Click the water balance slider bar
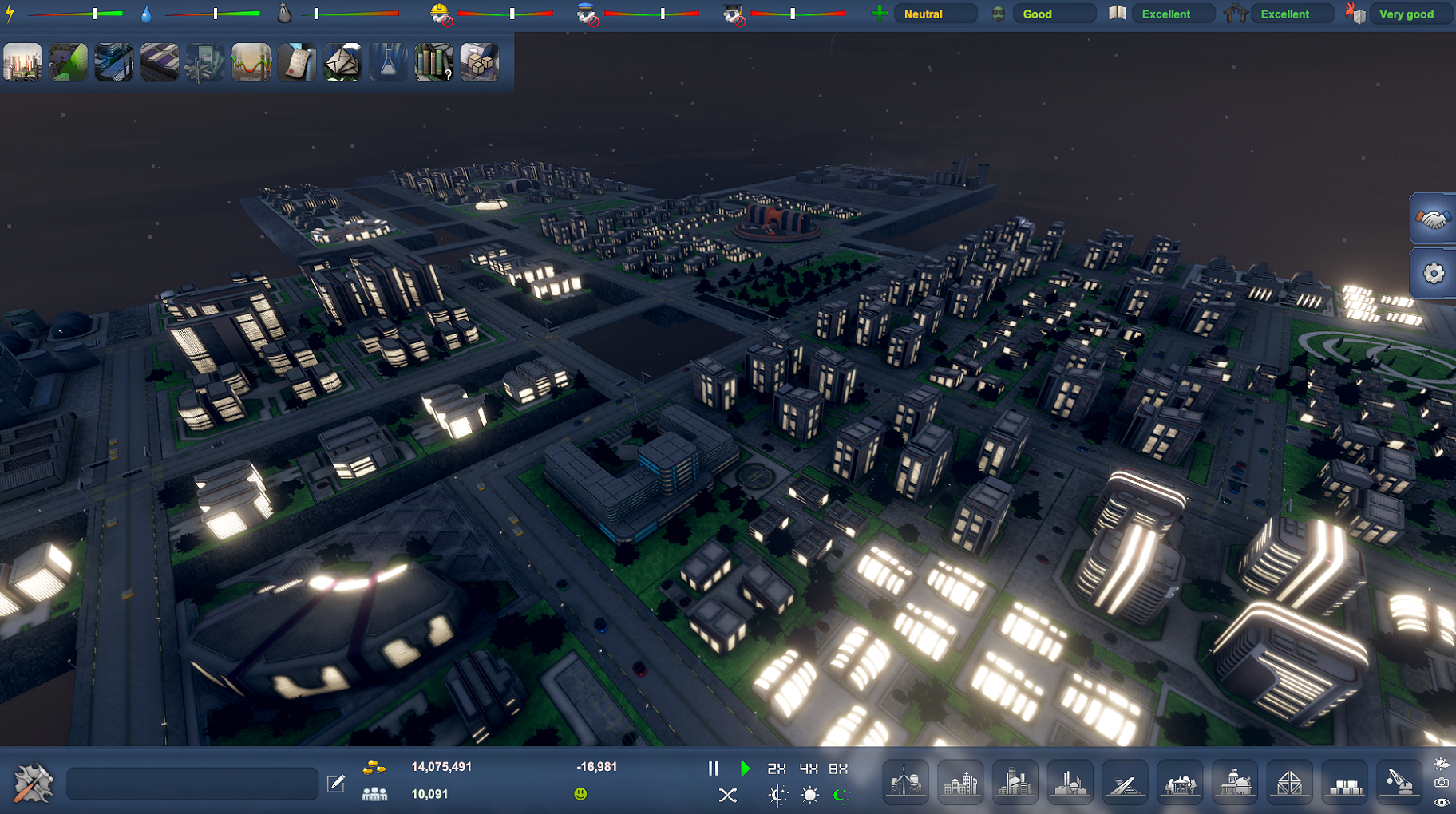The image size is (1456, 814). coord(213,14)
